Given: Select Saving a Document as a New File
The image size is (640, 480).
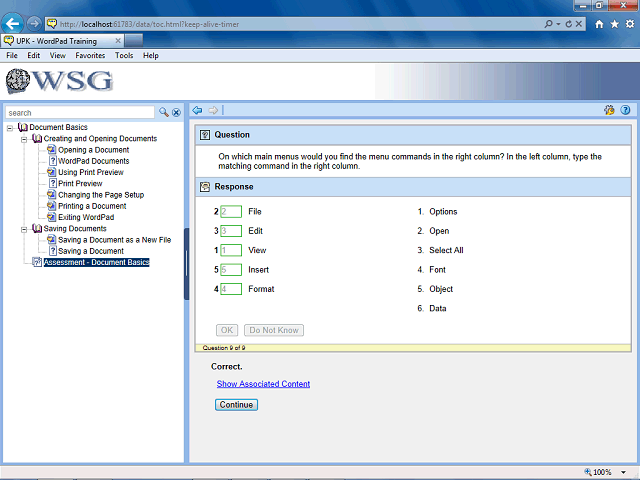Looking at the screenshot, I should (114, 240).
